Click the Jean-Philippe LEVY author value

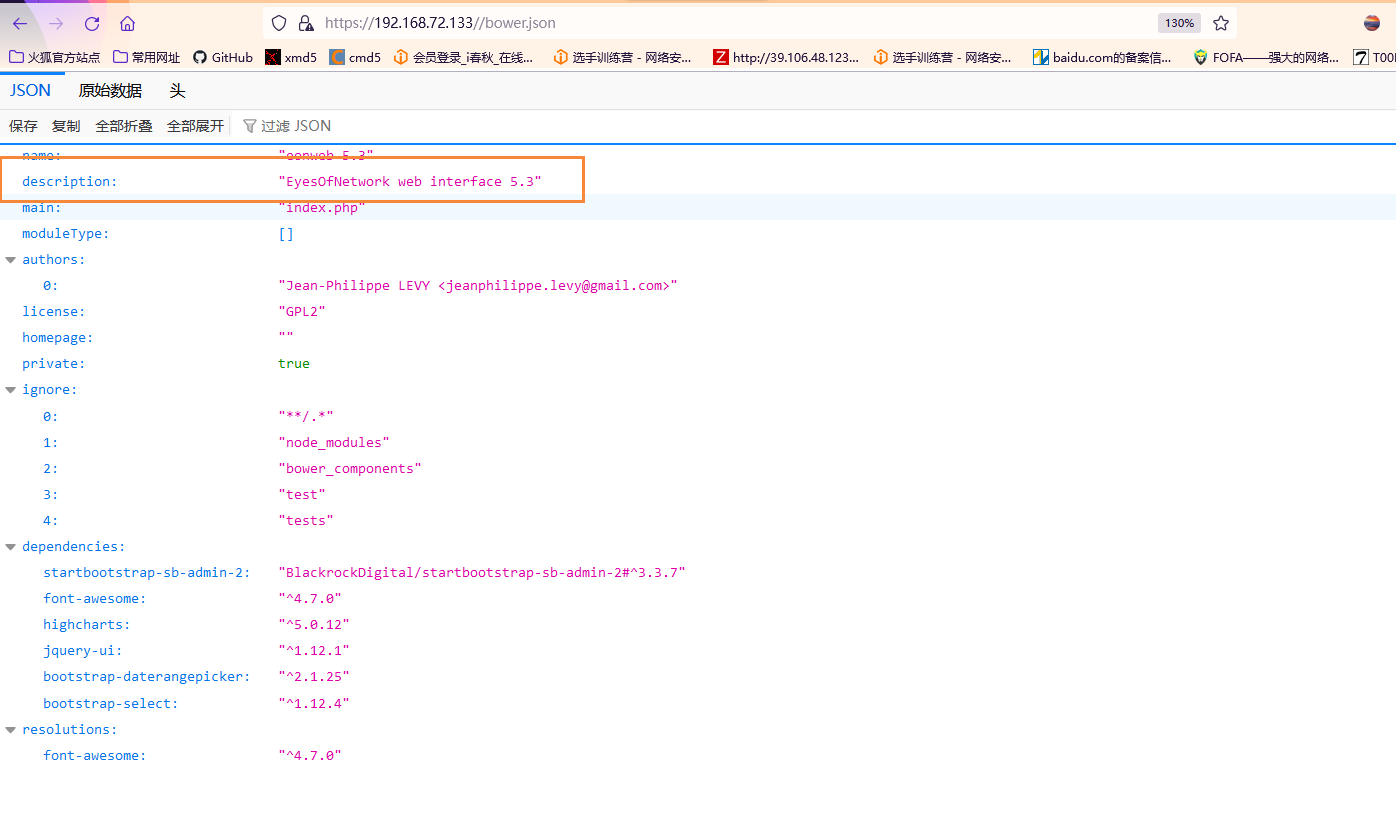click(478, 286)
